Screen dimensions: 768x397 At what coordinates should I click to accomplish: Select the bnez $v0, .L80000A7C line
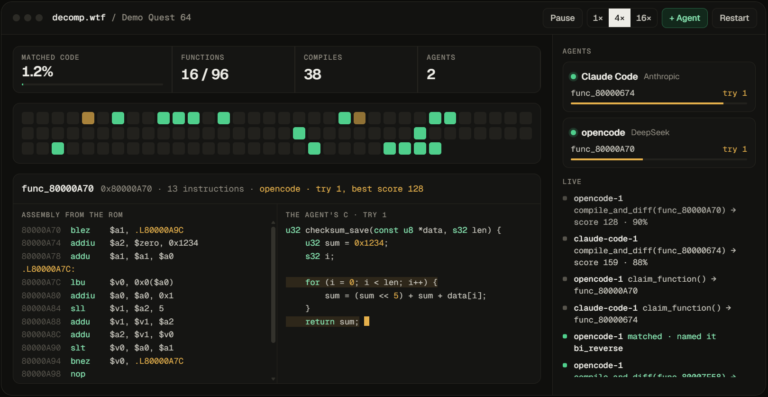tap(103, 361)
